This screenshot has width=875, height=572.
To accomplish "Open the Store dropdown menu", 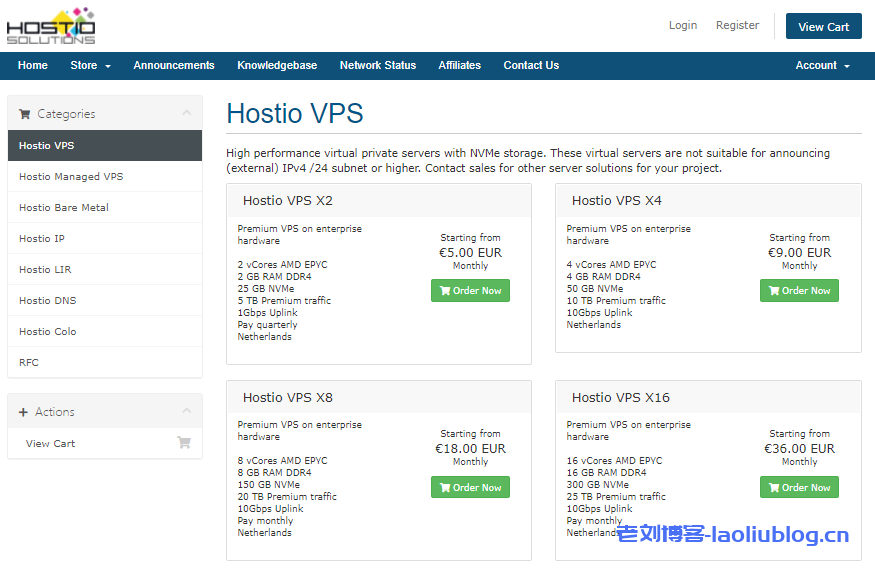I will click(x=90, y=66).
